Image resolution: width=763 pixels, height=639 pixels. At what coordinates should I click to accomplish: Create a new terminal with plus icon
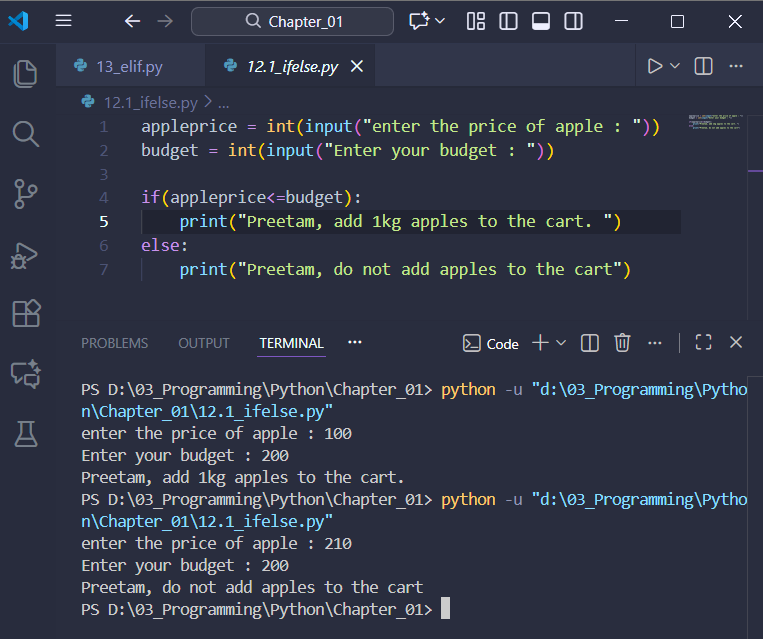[540, 343]
